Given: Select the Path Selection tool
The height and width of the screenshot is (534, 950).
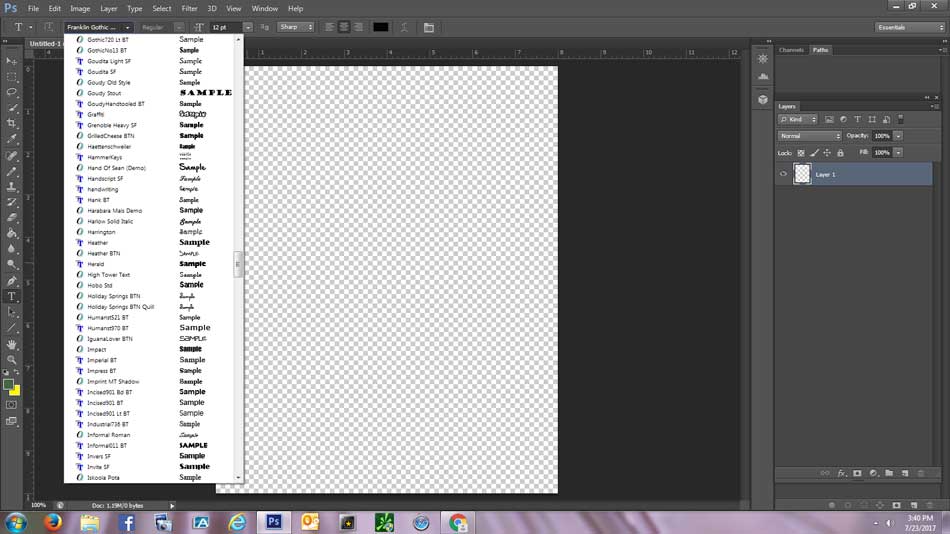Looking at the screenshot, I should coord(12,312).
